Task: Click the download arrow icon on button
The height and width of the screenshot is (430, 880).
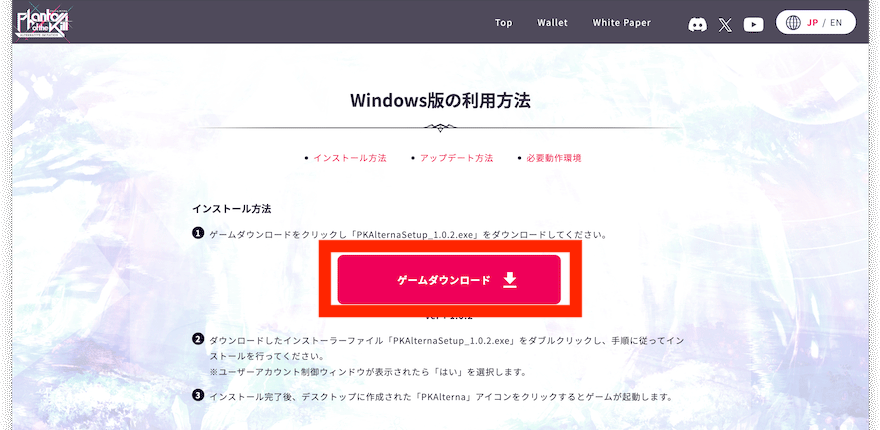Action: (x=510, y=280)
